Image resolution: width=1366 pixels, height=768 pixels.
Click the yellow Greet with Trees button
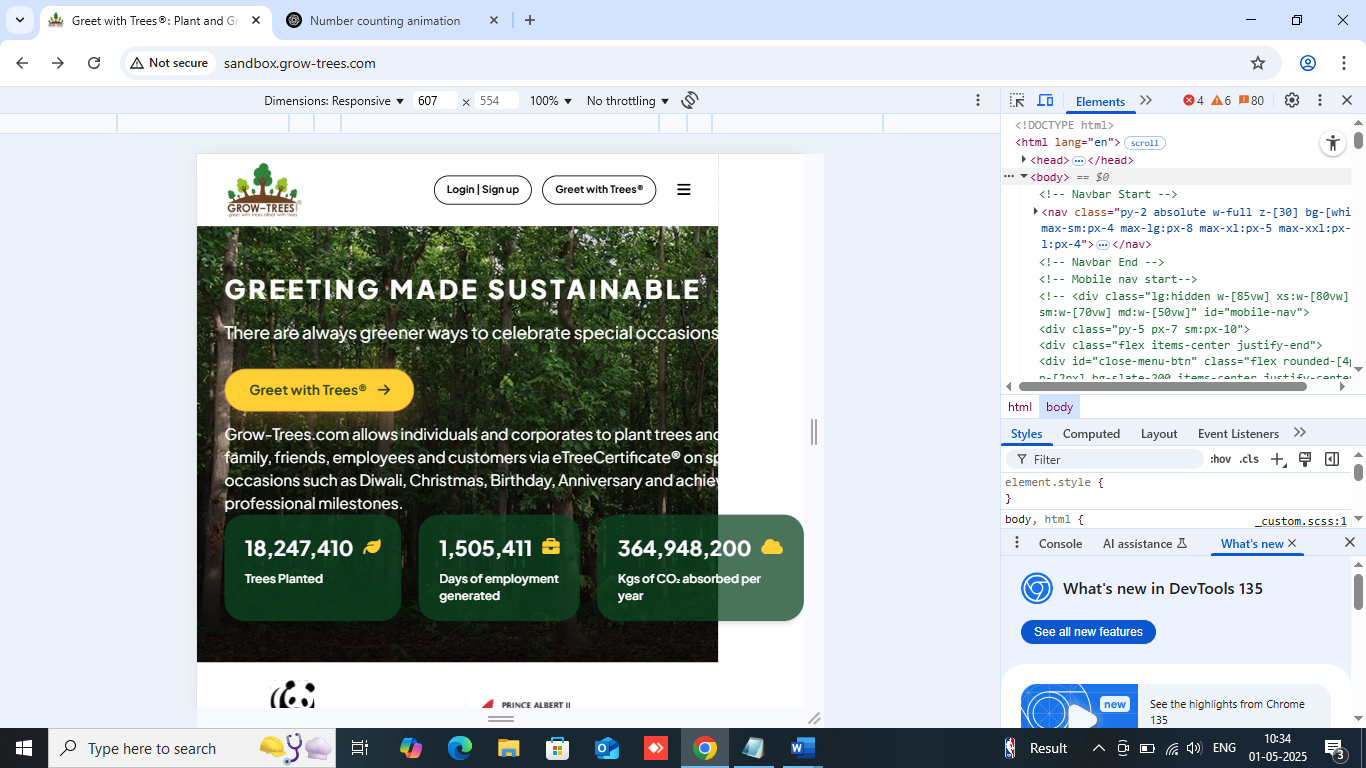tap(319, 390)
